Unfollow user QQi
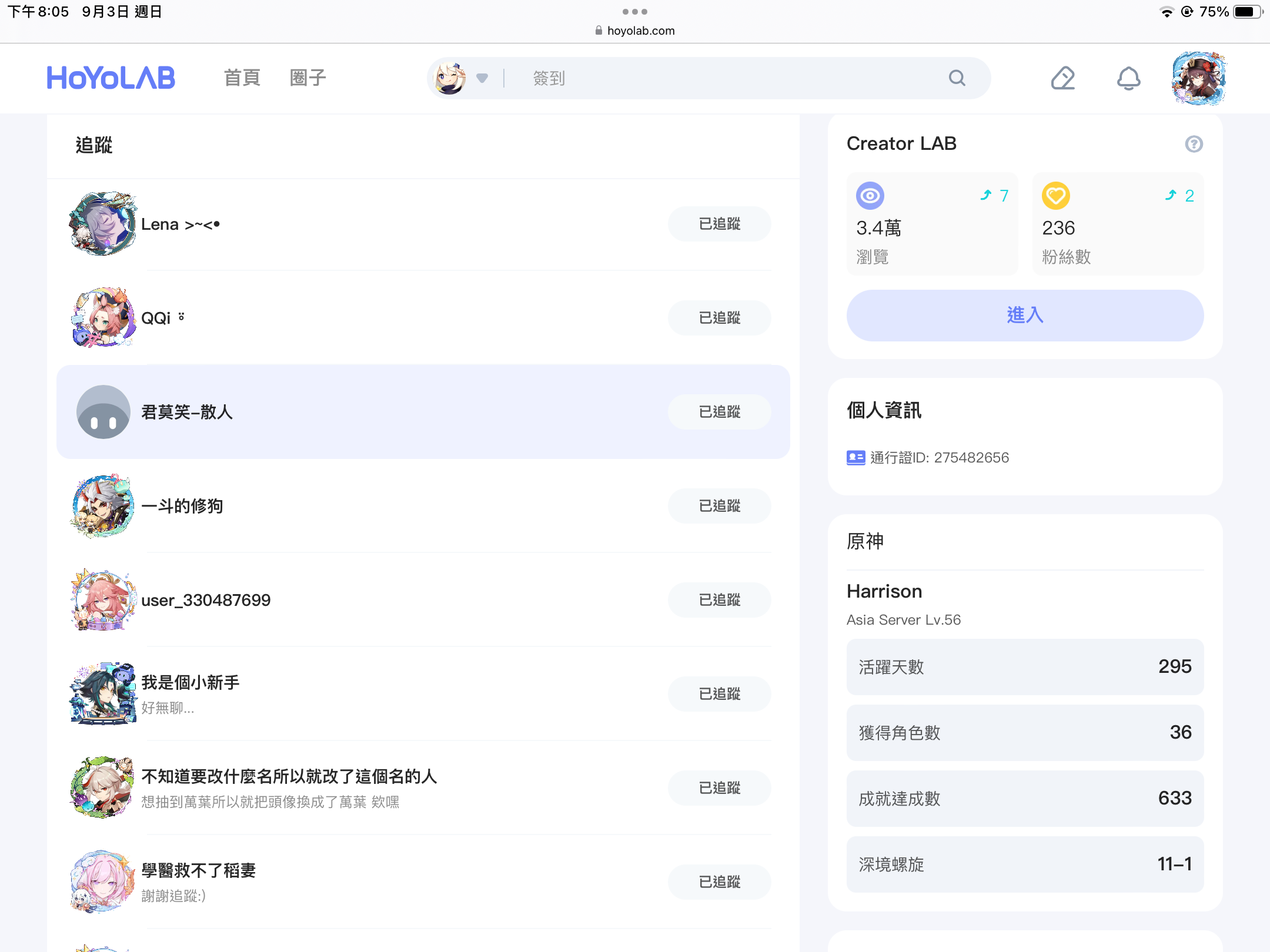This screenshot has height=952, width=1270. click(x=719, y=318)
